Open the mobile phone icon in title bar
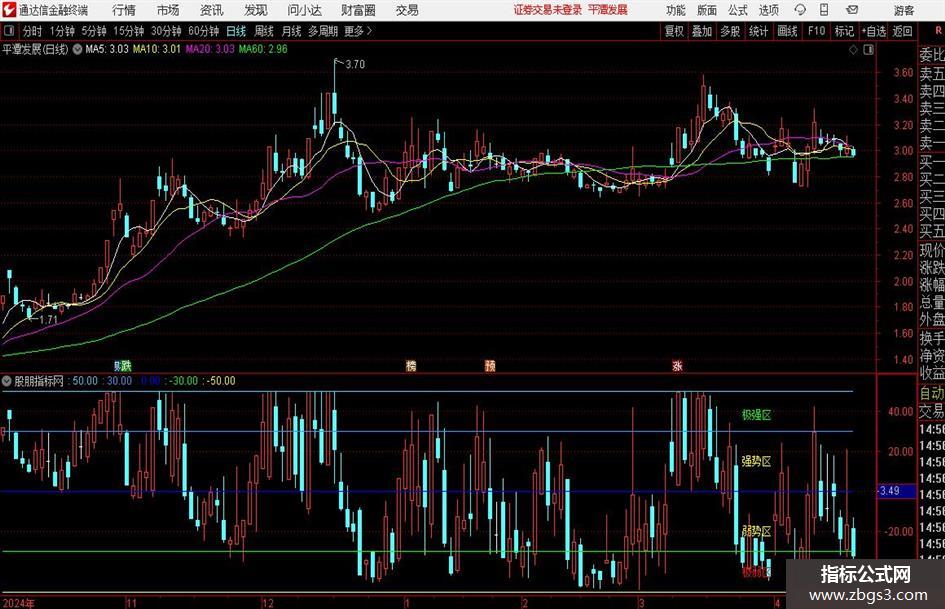This screenshot has width=945, height=609. pos(824,10)
